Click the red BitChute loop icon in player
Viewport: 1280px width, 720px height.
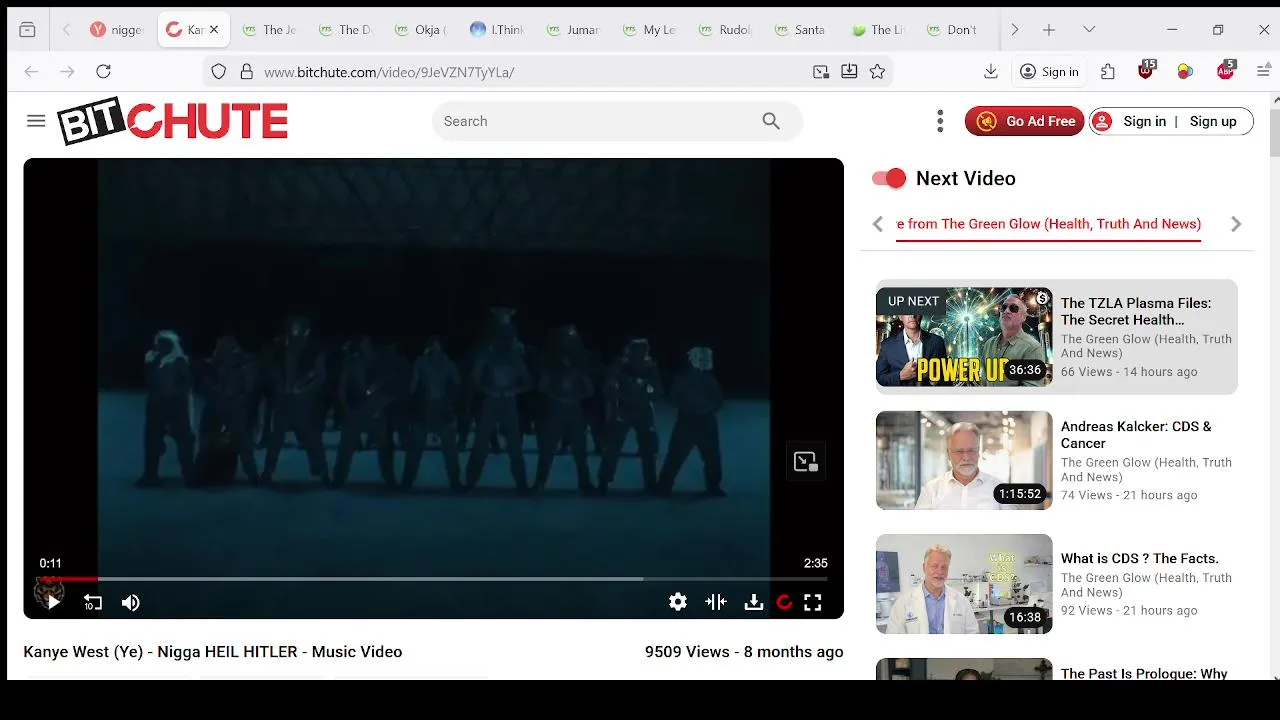(784, 602)
